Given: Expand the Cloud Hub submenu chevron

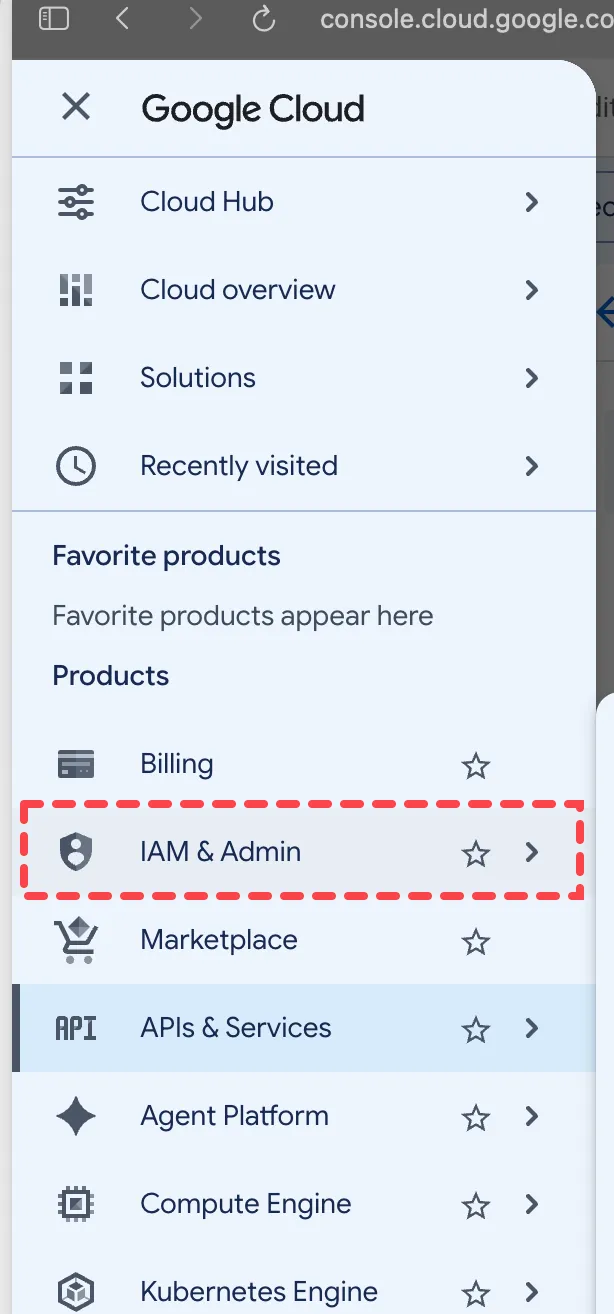Looking at the screenshot, I should point(532,202).
